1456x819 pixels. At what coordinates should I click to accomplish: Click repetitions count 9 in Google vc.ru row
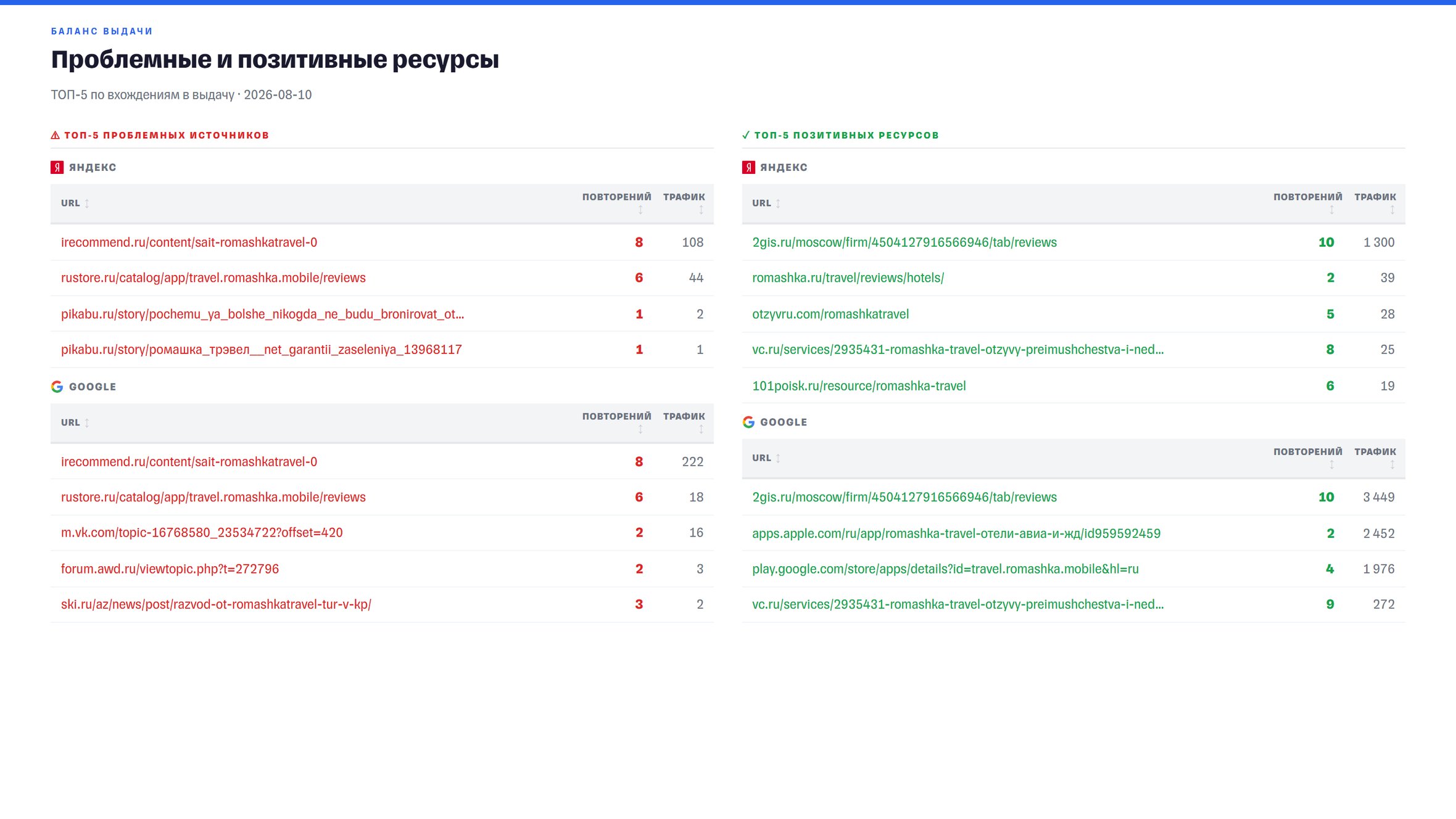(x=1330, y=604)
